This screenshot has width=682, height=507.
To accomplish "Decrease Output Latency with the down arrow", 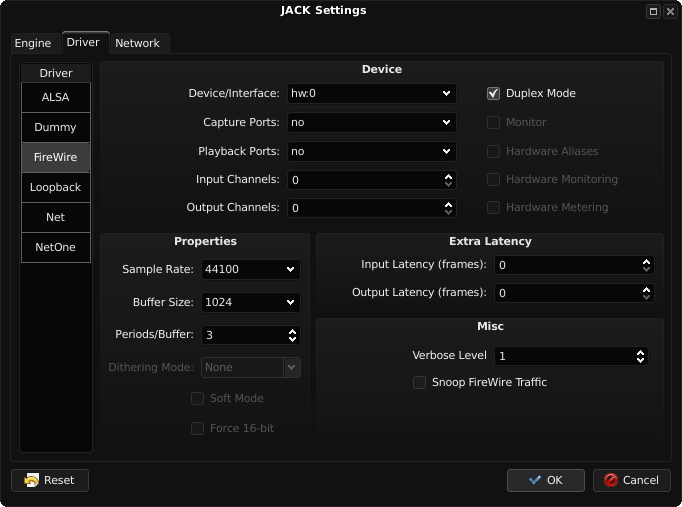I will click(x=646, y=297).
